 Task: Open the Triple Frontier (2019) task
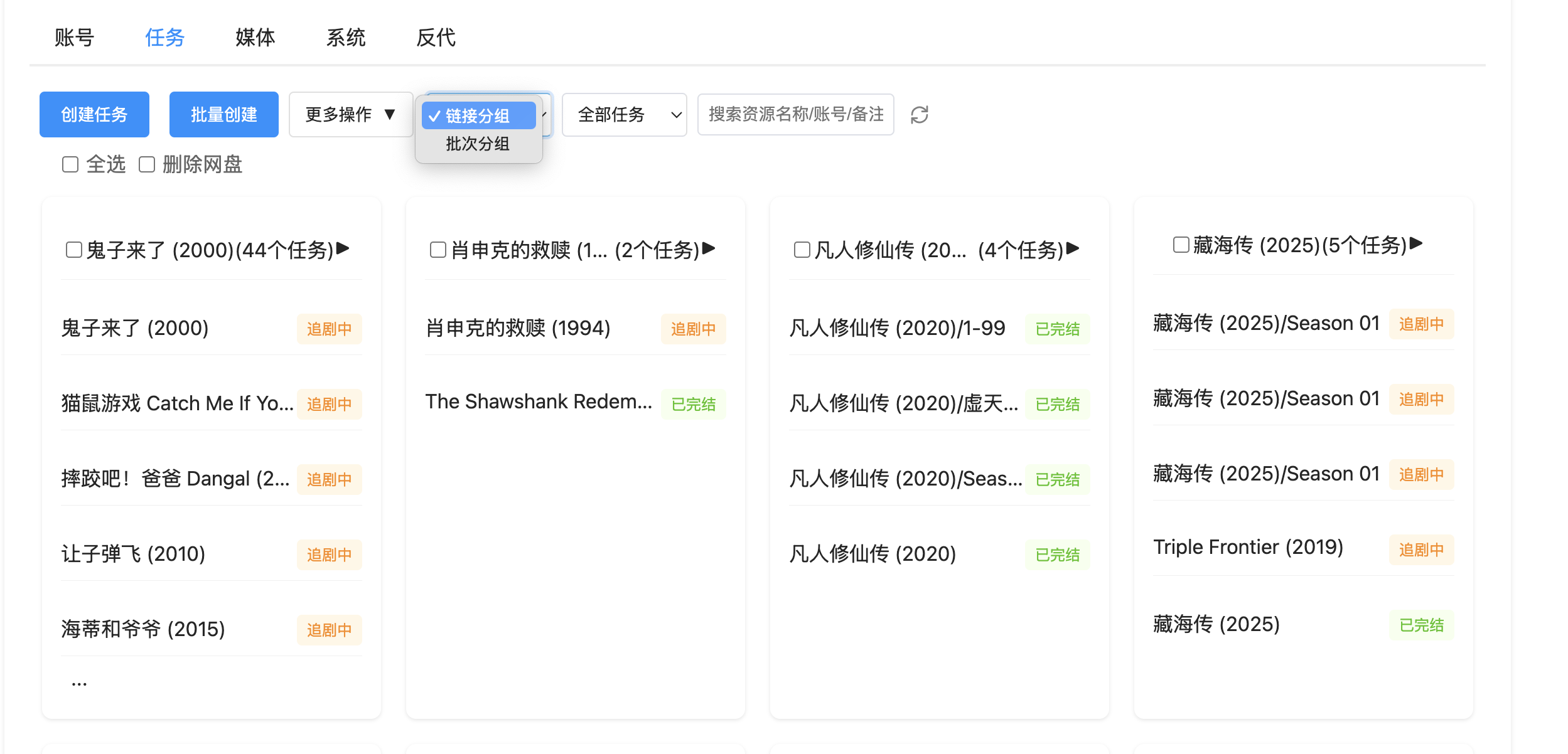pyautogui.click(x=1248, y=547)
